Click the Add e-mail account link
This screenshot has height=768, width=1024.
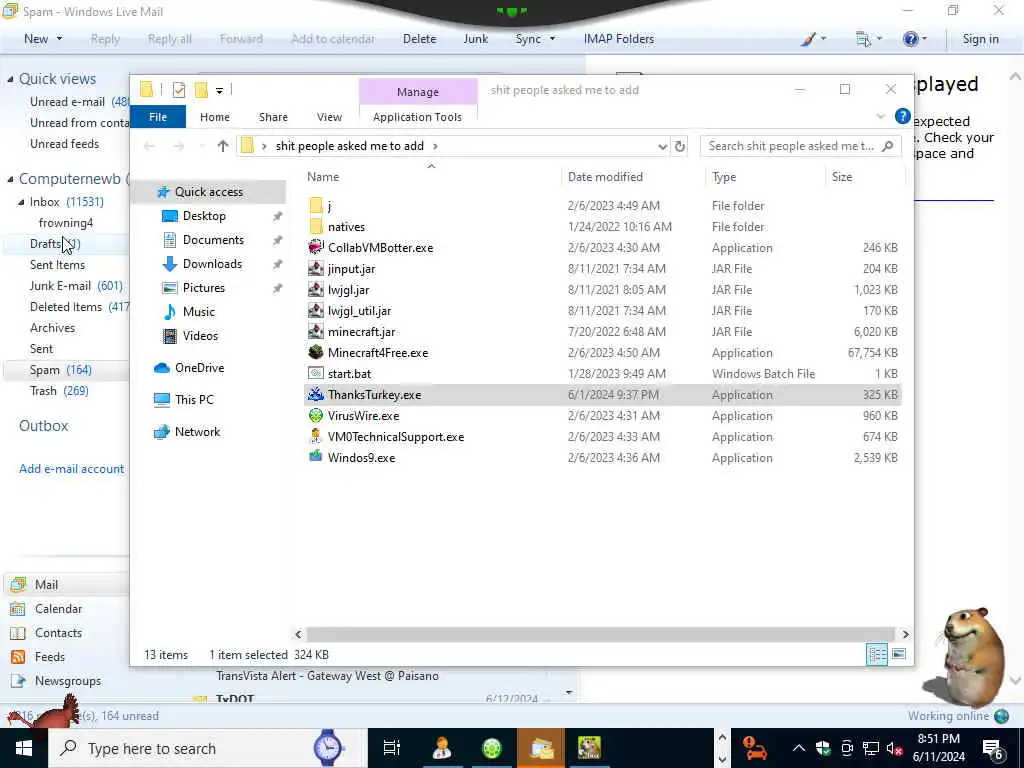pos(71,469)
